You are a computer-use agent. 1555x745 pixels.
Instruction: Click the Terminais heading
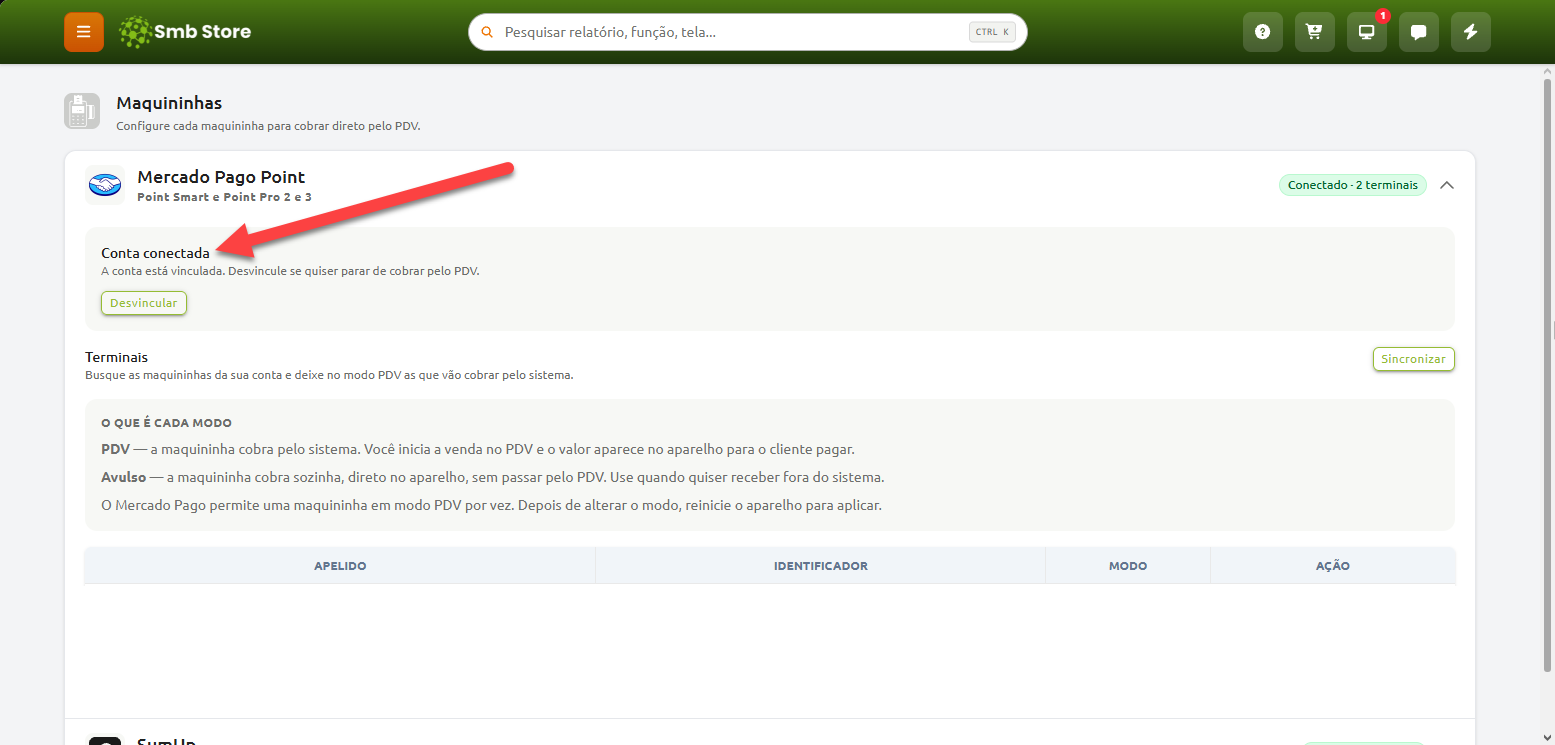pos(116,357)
